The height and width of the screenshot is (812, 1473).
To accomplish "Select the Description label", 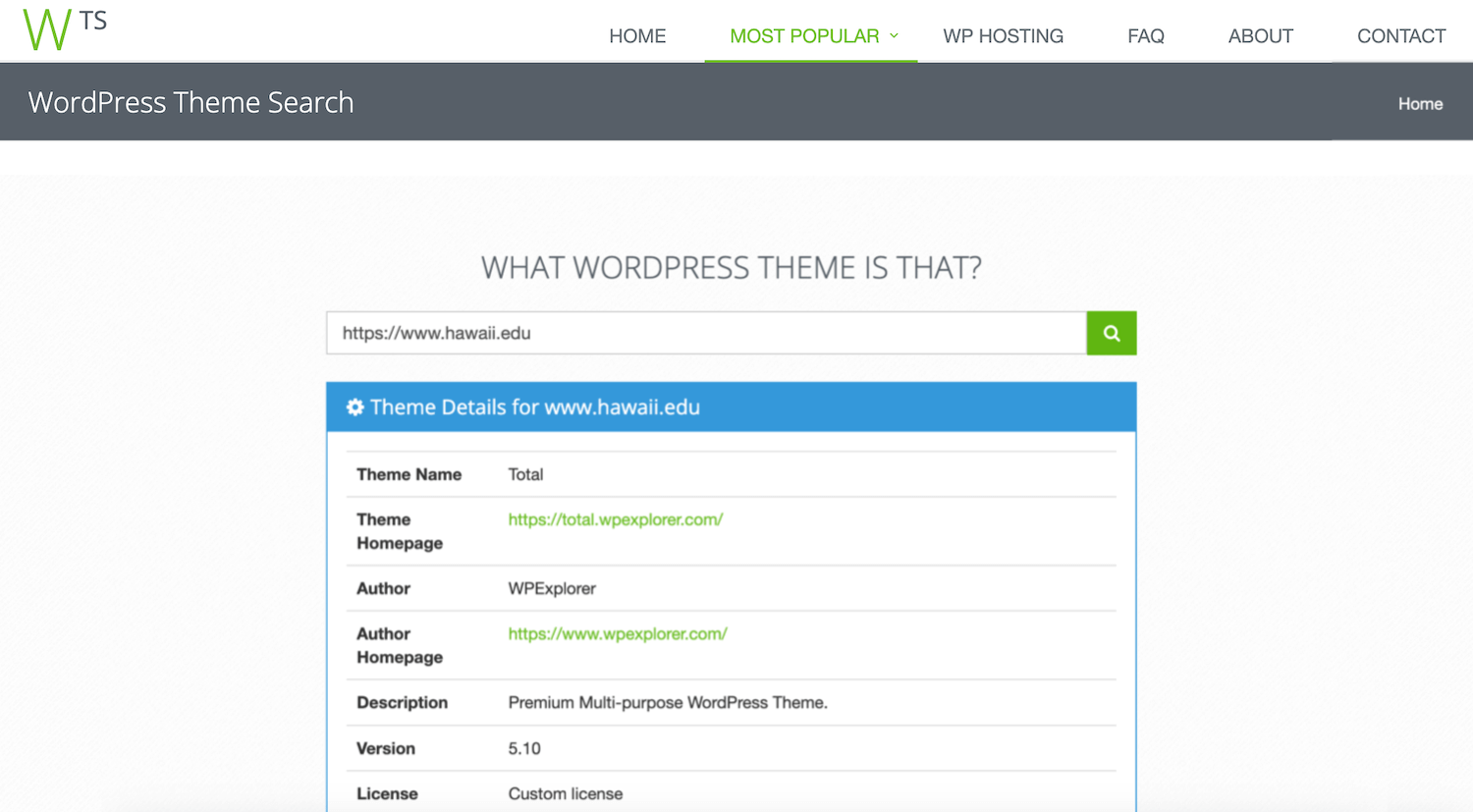I will pyautogui.click(x=402, y=702).
